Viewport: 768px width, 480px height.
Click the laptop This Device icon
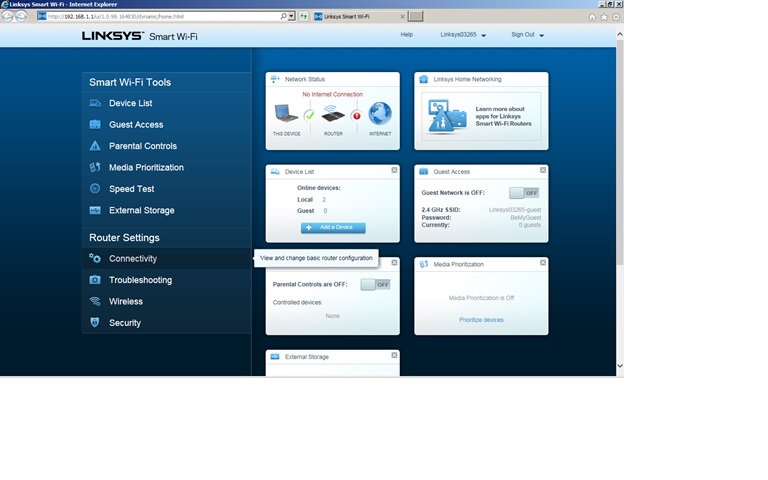pyautogui.click(x=286, y=113)
